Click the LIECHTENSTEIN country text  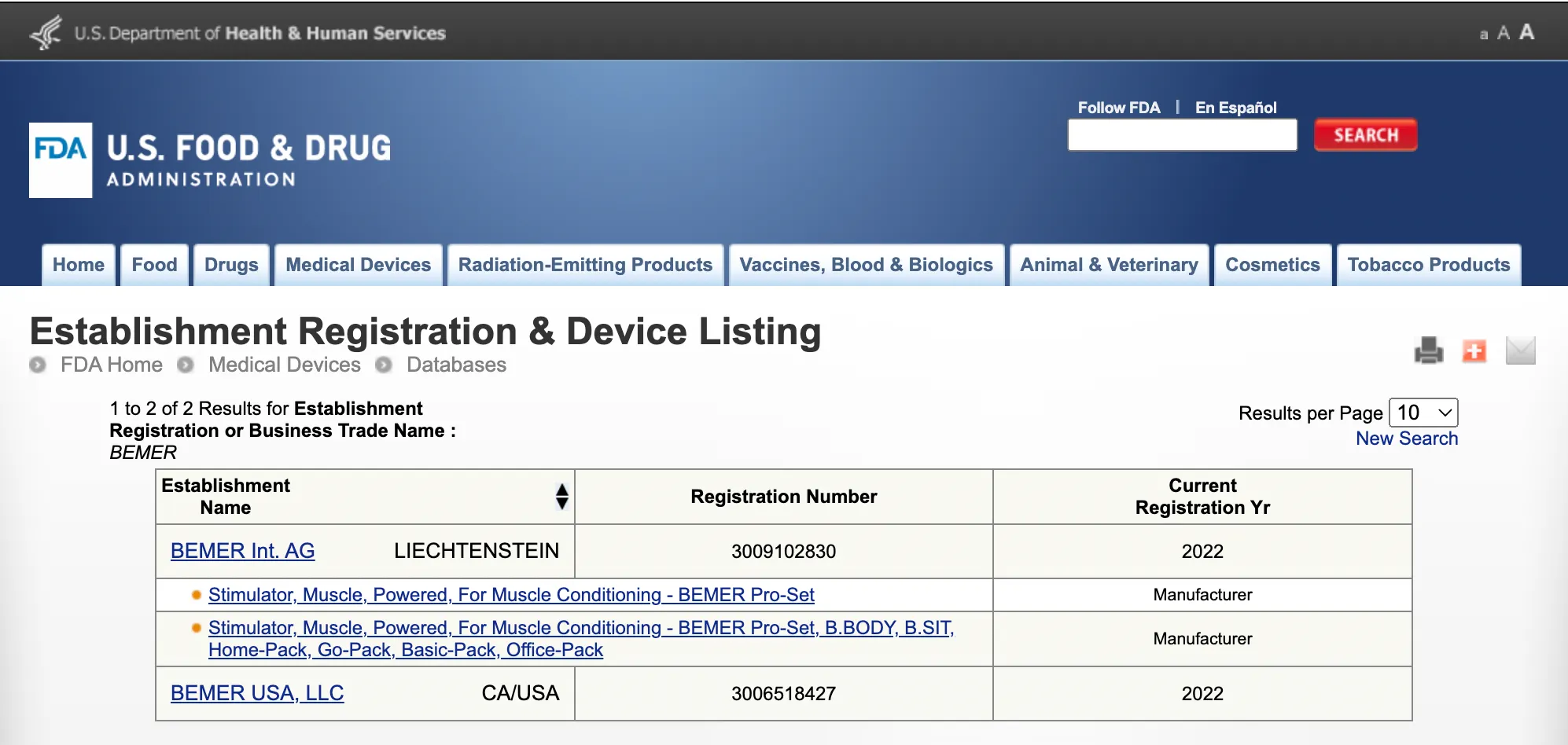477,551
